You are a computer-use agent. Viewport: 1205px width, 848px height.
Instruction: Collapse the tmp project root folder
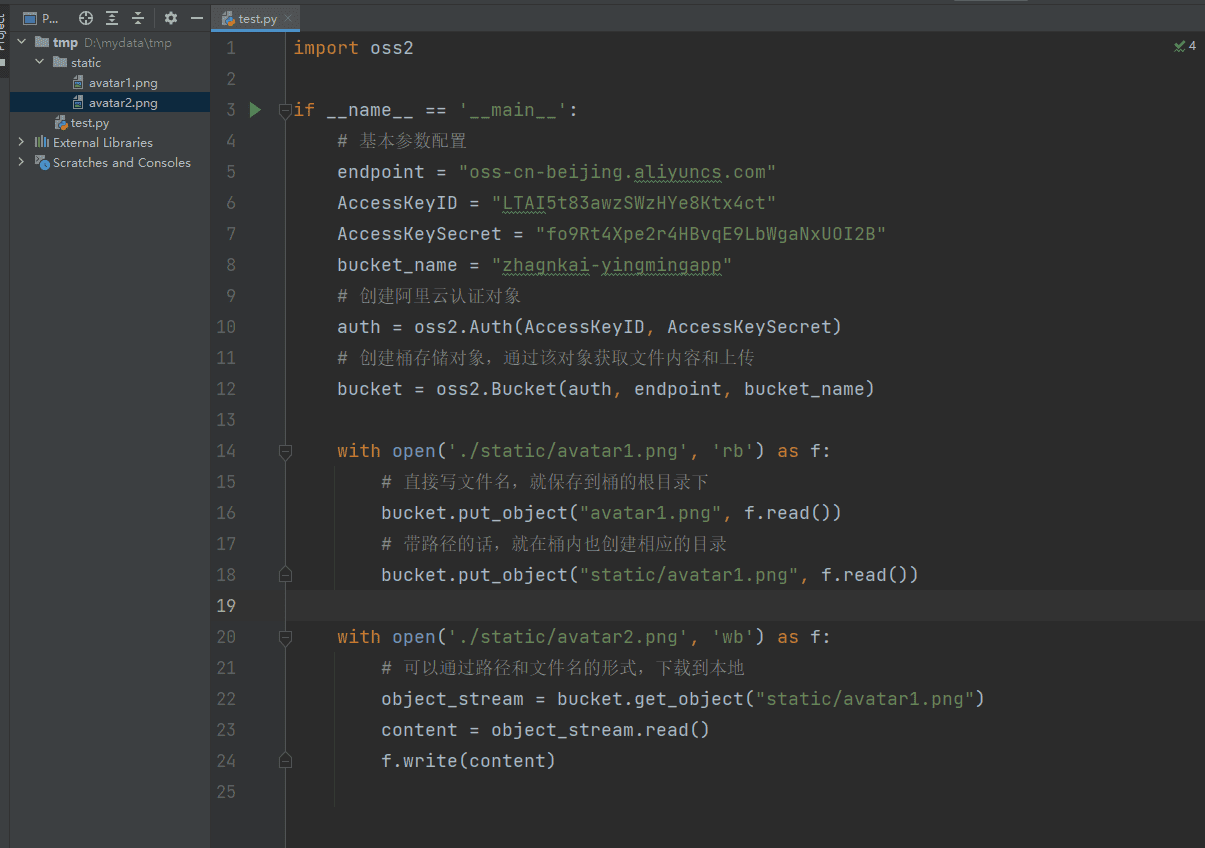(x=22, y=42)
